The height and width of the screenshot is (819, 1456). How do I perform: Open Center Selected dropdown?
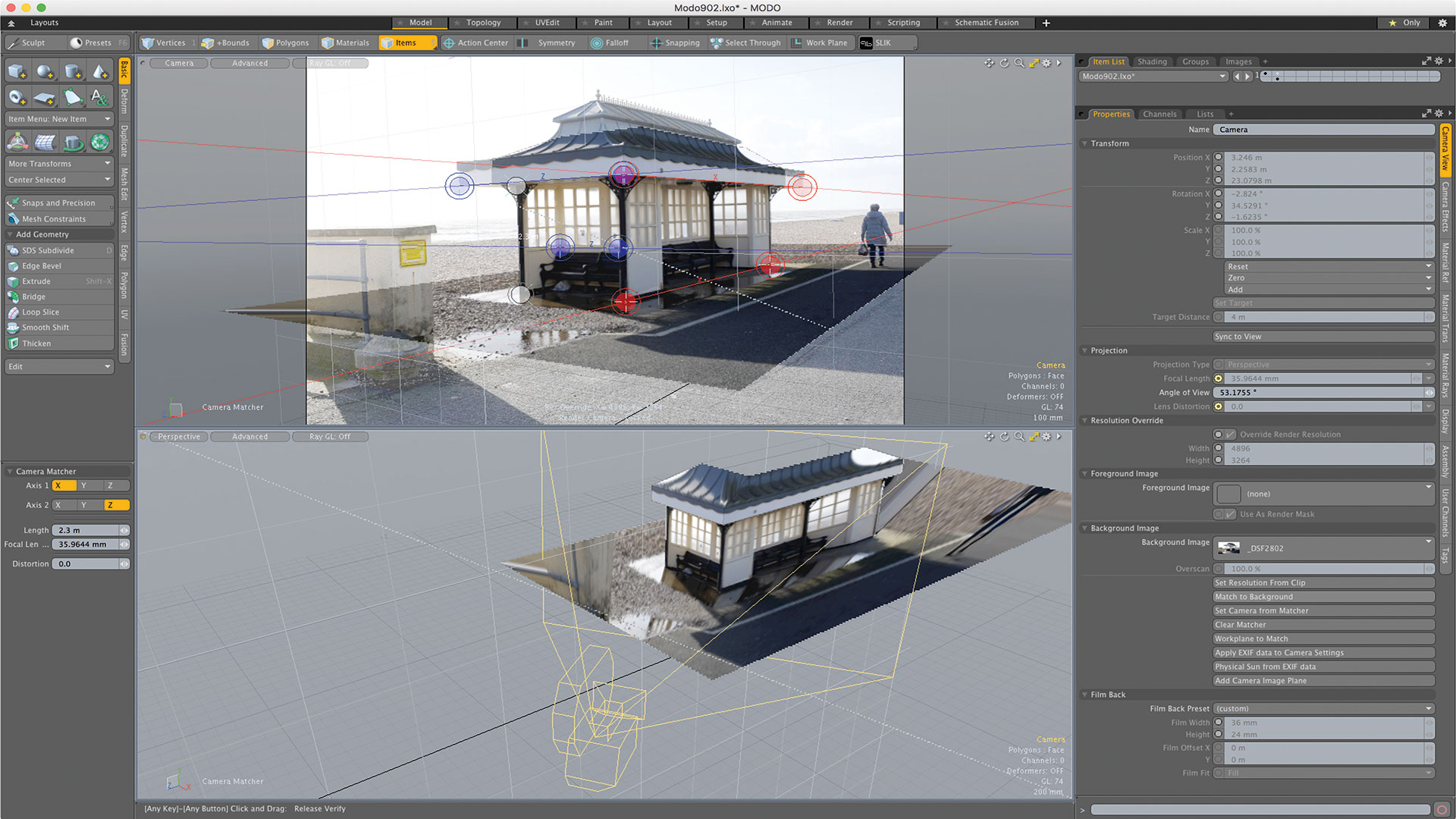[59, 180]
